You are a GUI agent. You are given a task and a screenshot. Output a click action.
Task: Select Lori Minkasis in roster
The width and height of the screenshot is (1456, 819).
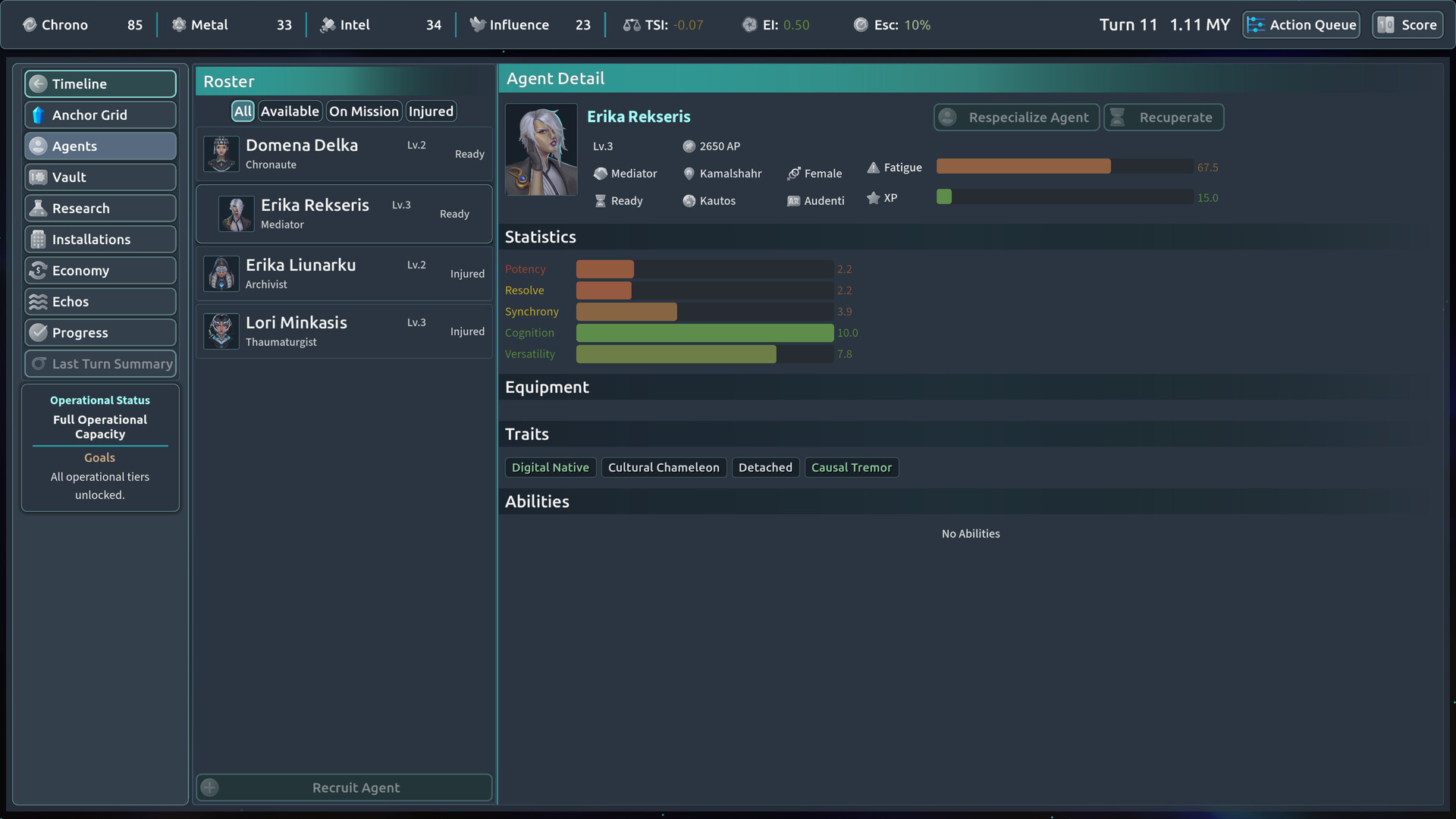pos(344,331)
